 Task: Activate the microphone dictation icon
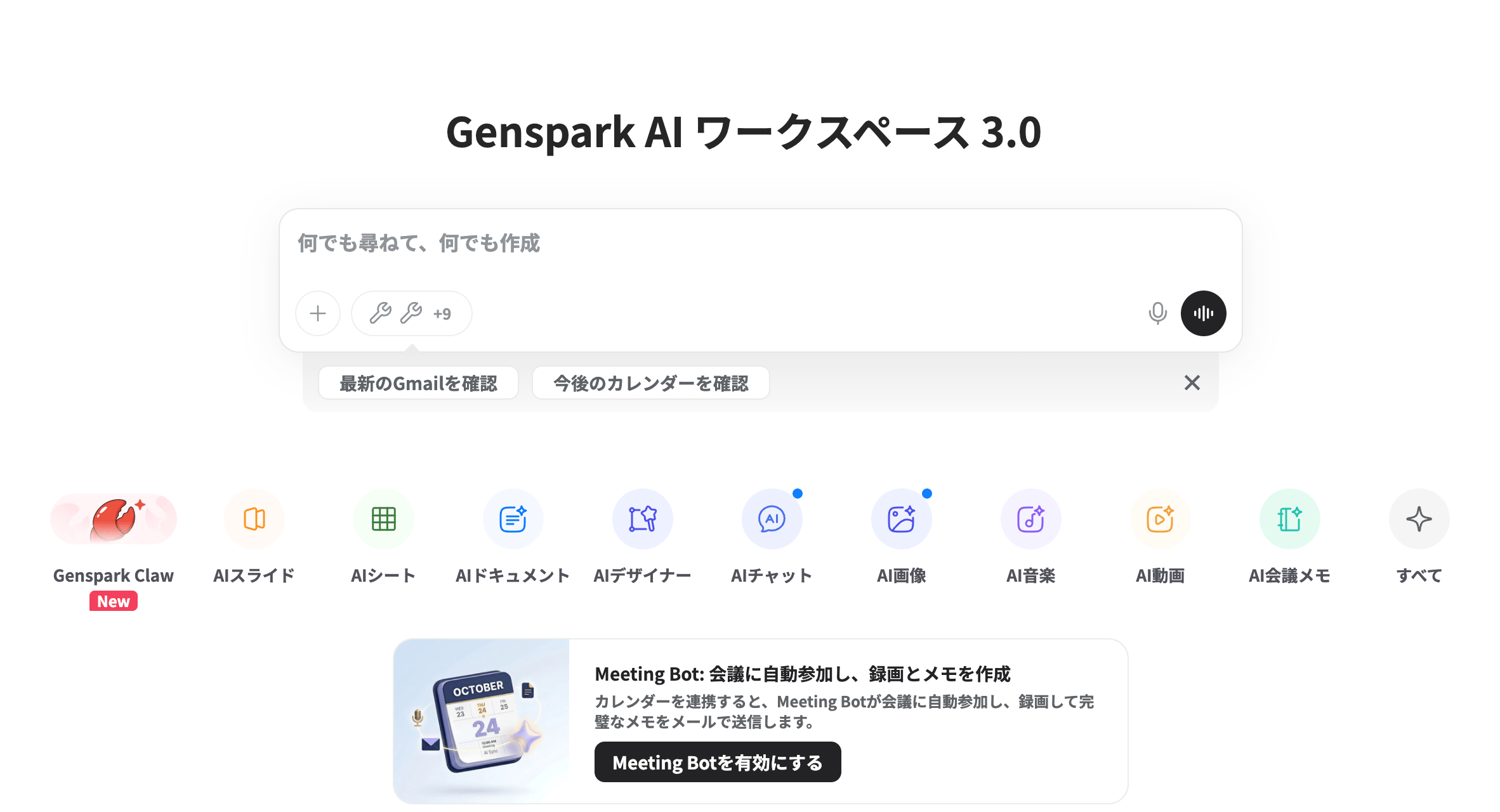1158,313
